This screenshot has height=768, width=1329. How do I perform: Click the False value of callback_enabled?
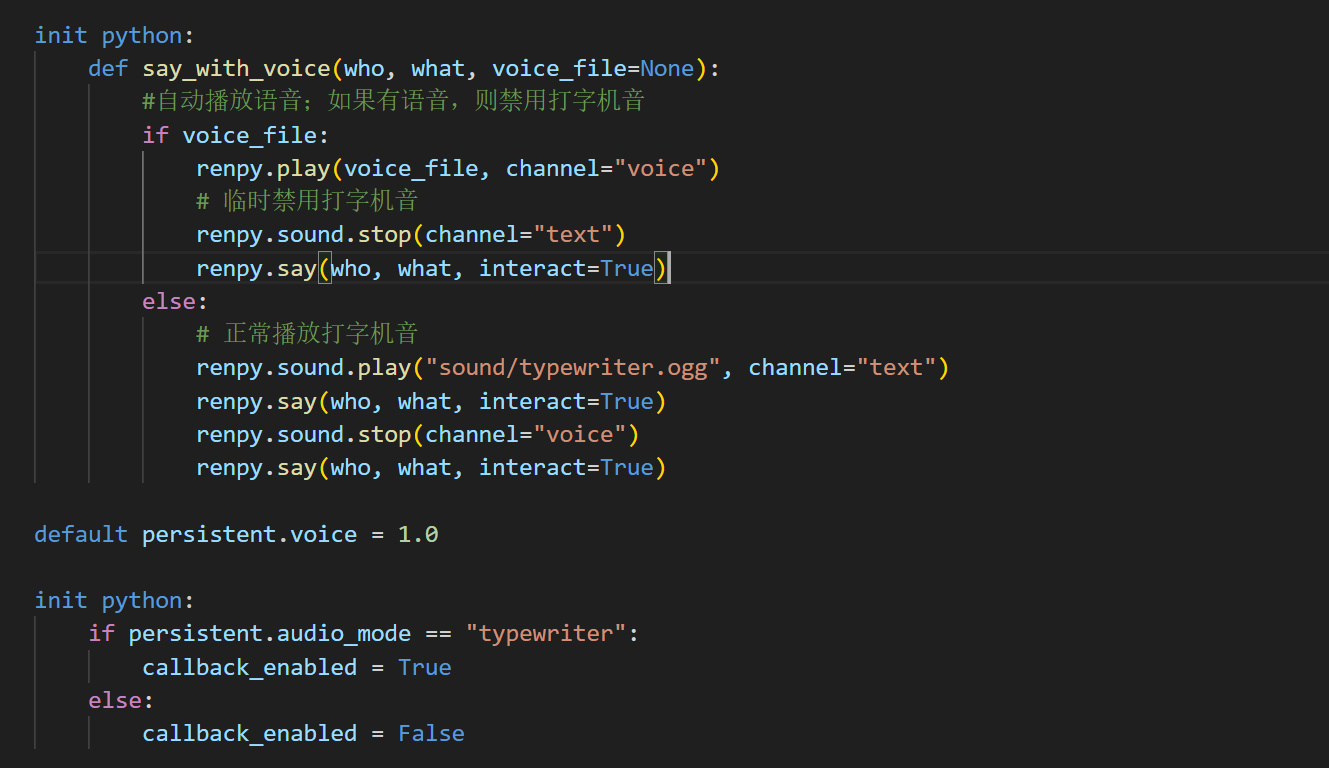coord(431,733)
